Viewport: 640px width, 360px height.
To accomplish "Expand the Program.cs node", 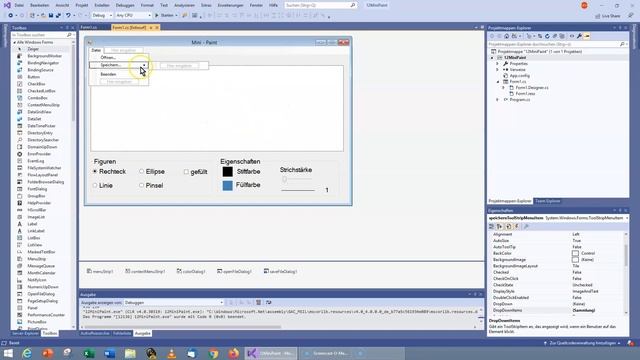I will 497,100.
